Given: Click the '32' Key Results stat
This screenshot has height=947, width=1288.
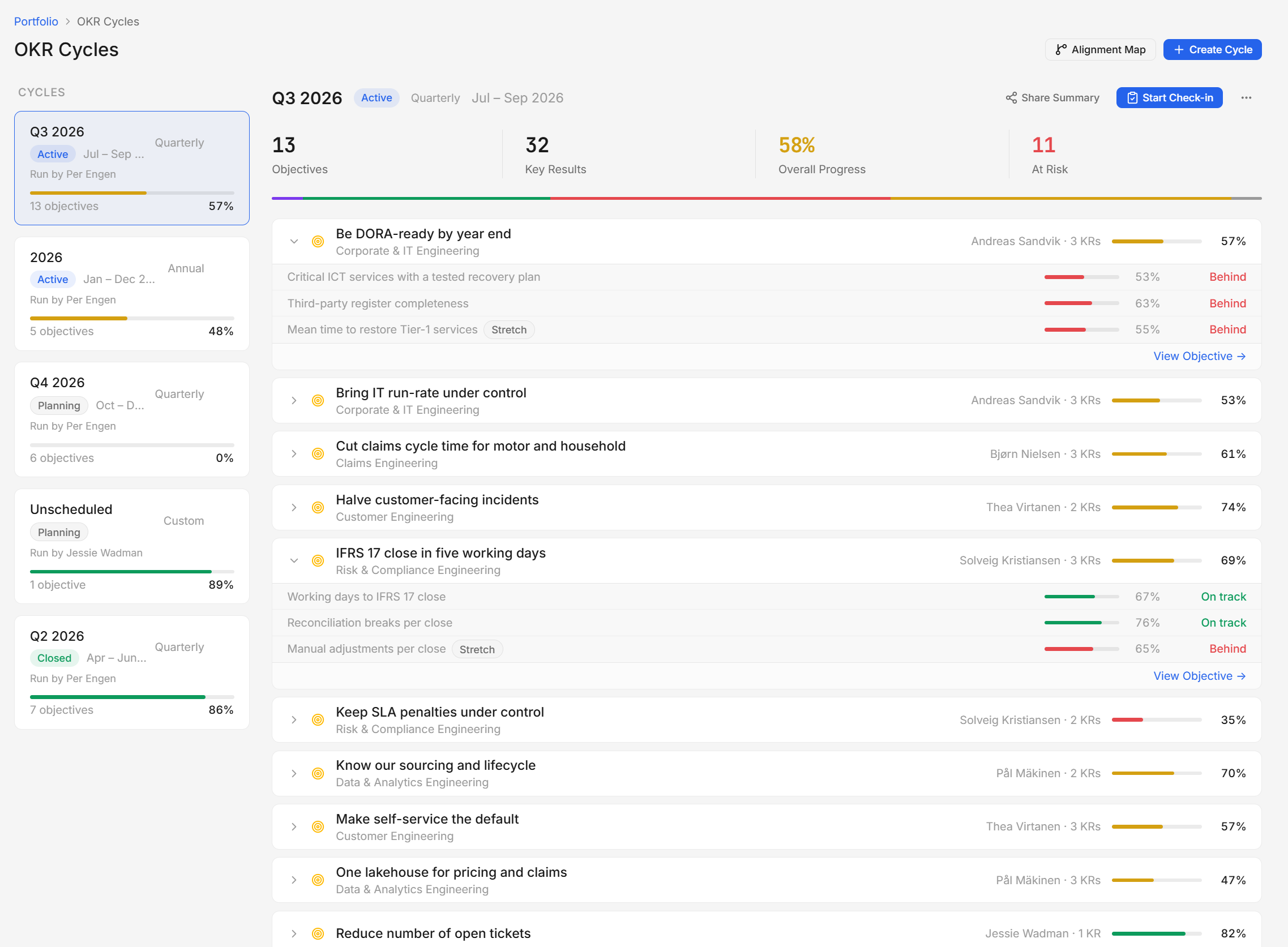Looking at the screenshot, I should click(537, 145).
